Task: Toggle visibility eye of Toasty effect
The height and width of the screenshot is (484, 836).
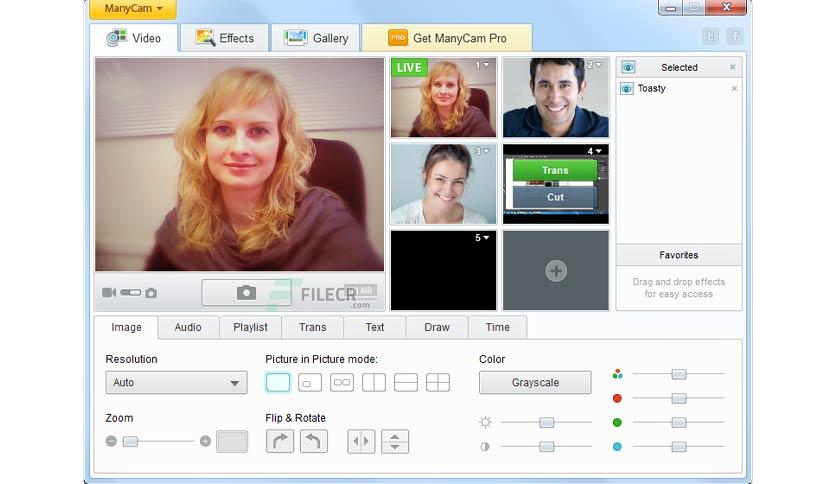Action: [x=627, y=88]
